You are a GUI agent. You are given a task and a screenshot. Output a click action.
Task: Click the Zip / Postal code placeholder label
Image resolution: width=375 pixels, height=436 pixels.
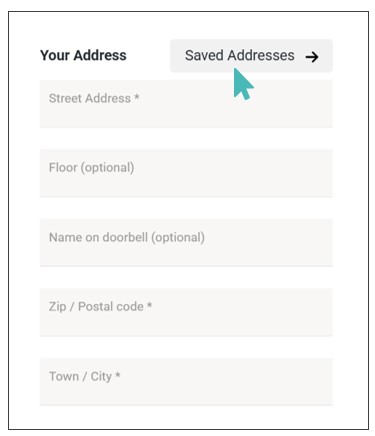coord(96,307)
